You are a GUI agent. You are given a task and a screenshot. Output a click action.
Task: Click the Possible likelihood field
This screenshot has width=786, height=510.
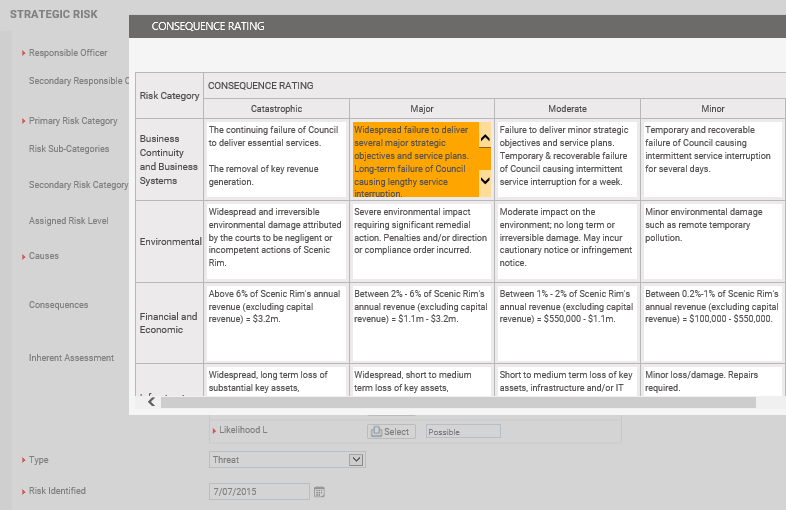[x=463, y=432]
